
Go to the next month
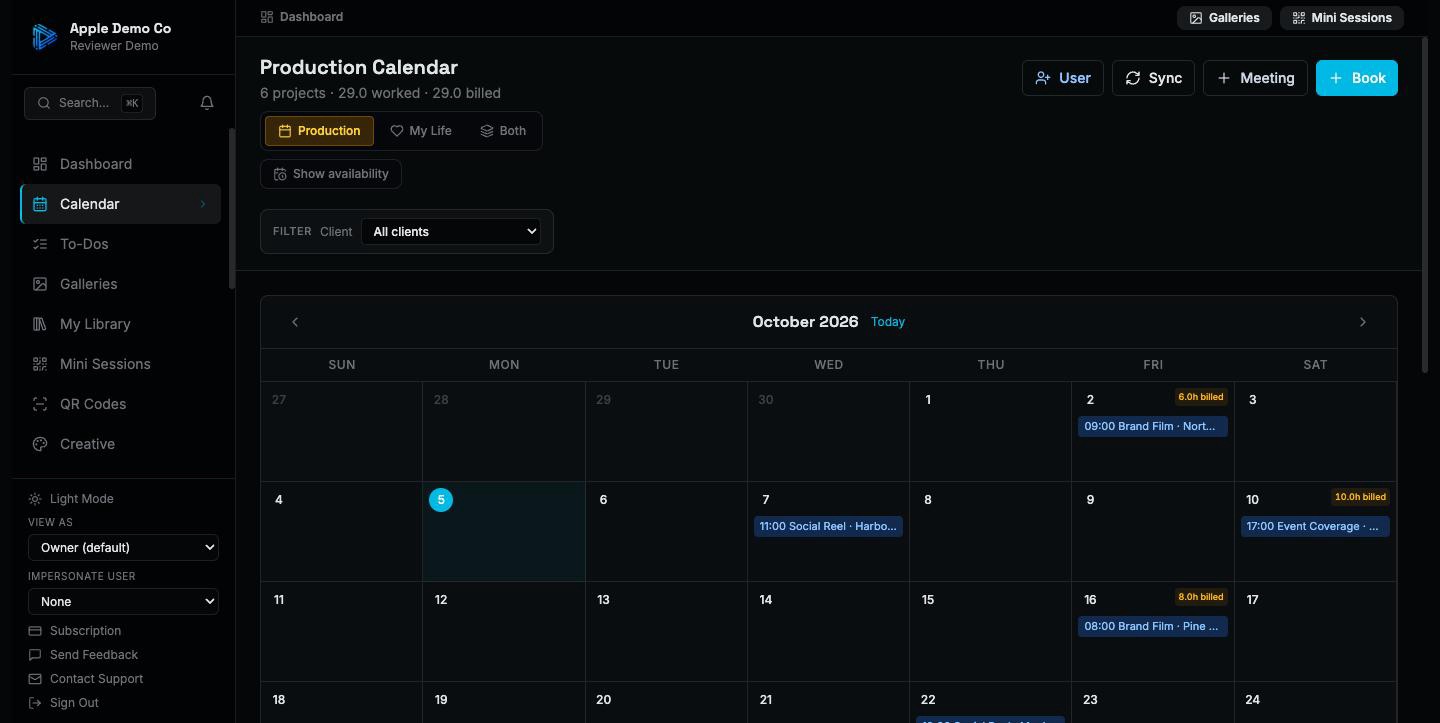(x=1362, y=322)
